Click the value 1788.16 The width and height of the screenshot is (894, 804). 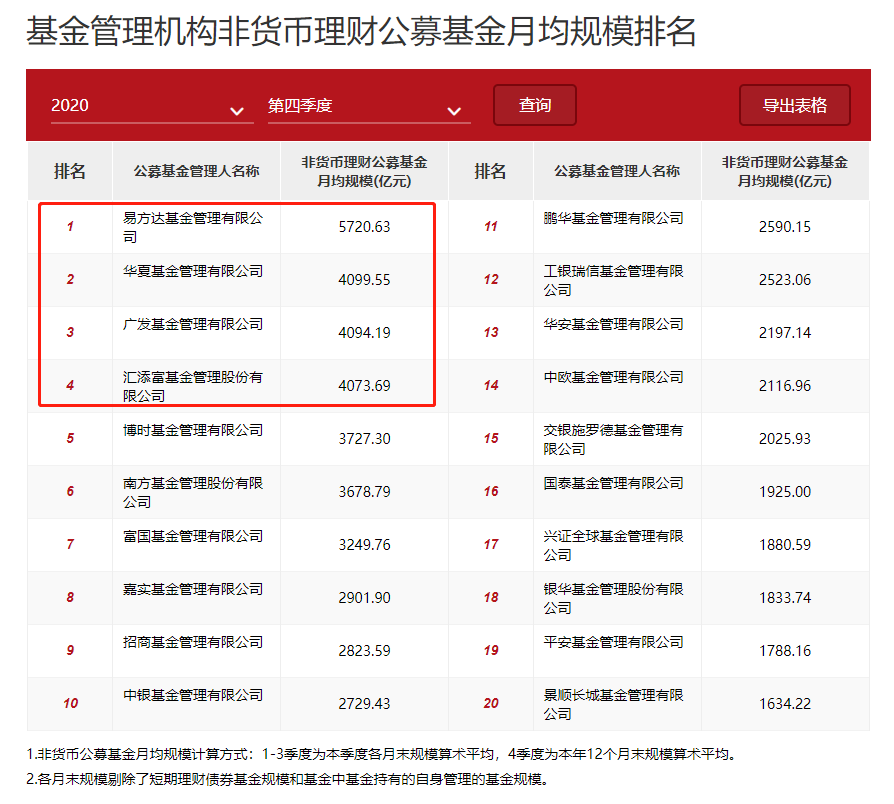coord(785,651)
